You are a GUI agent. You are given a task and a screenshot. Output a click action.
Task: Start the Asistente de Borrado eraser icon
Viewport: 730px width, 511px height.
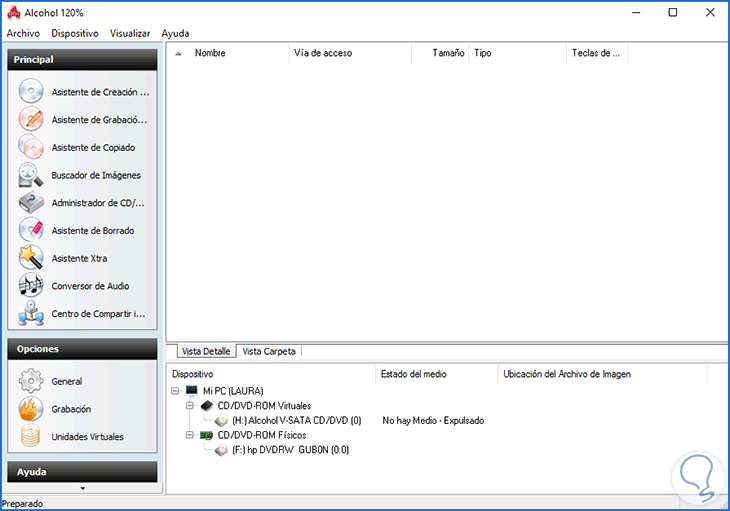pos(31,230)
